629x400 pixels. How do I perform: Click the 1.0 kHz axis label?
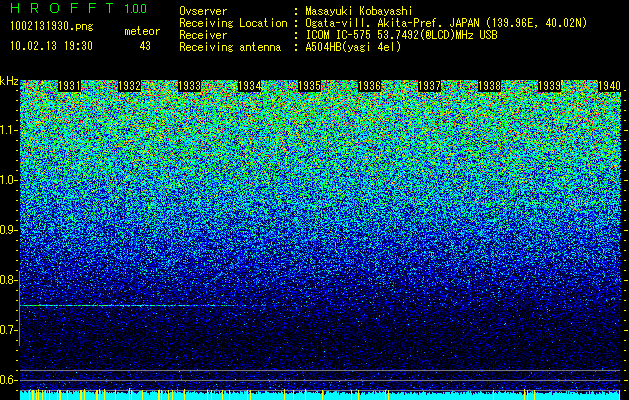(x=8, y=181)
